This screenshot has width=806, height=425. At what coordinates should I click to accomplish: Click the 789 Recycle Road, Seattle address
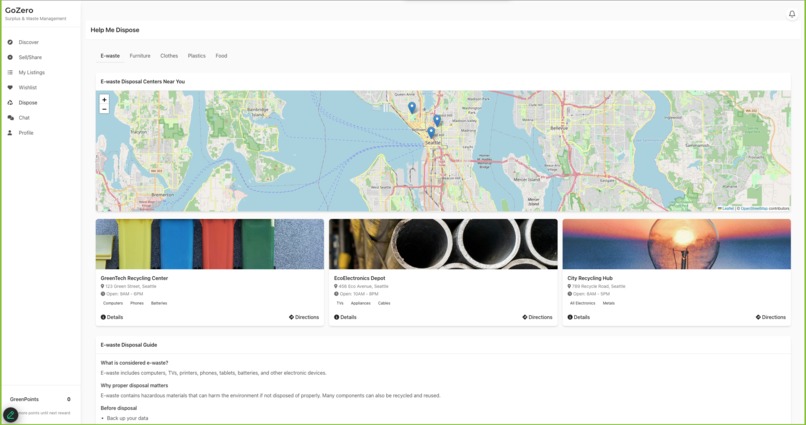[x=599, y=286]
